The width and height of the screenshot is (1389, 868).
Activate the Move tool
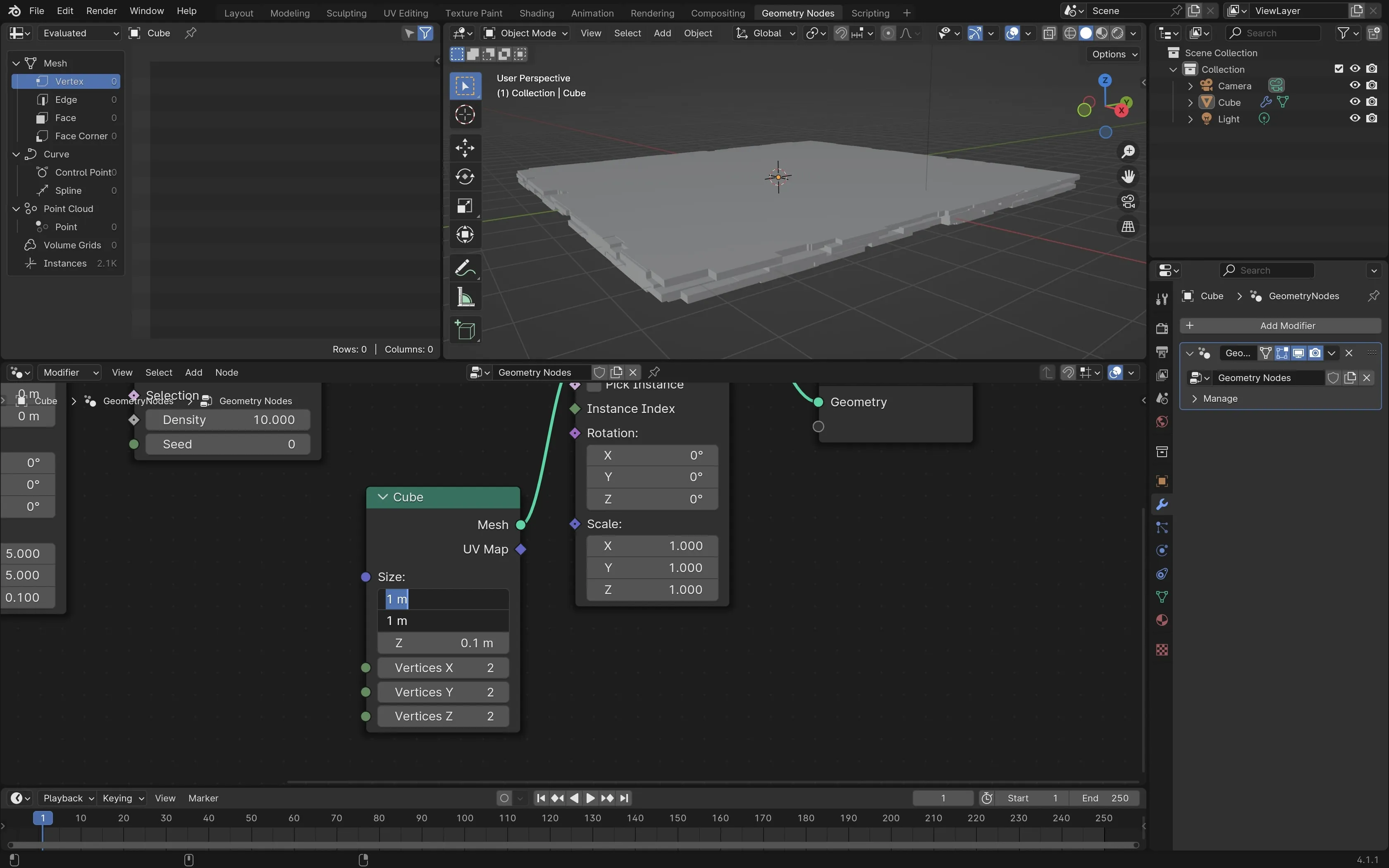tap(464, 148)
